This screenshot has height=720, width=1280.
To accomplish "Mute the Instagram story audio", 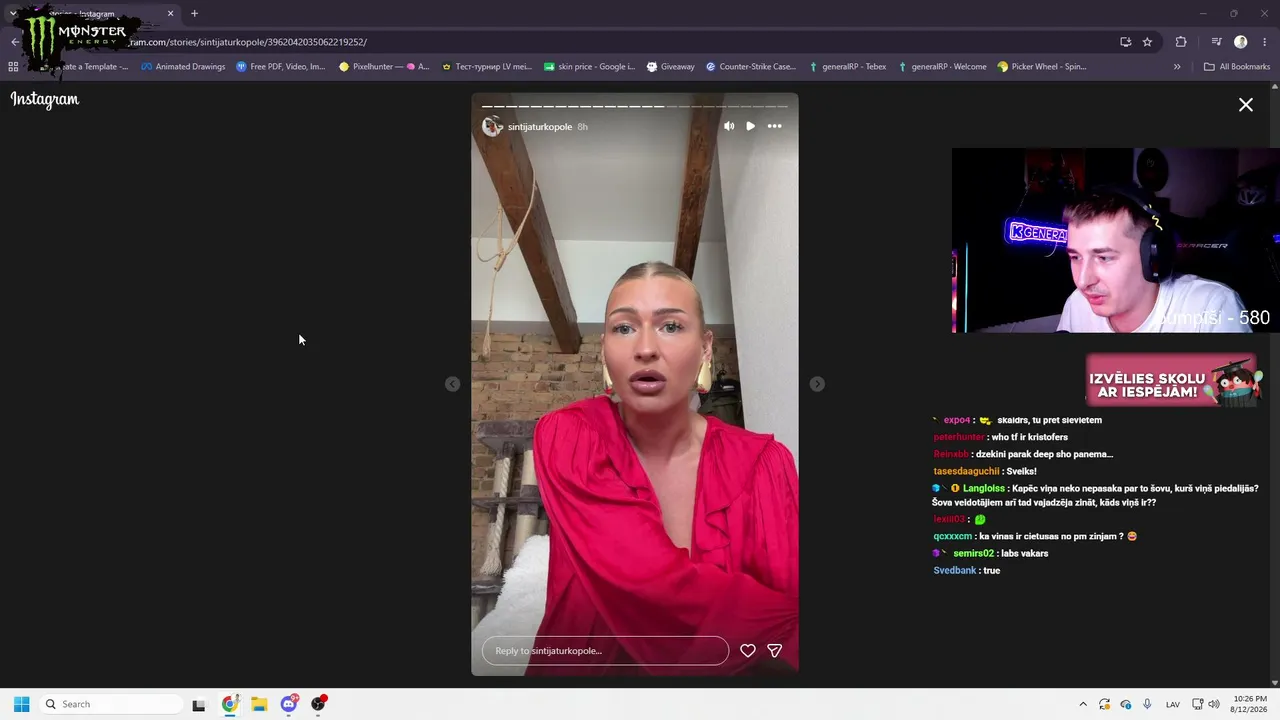I will pyautogui.click(x=729, y=126).
